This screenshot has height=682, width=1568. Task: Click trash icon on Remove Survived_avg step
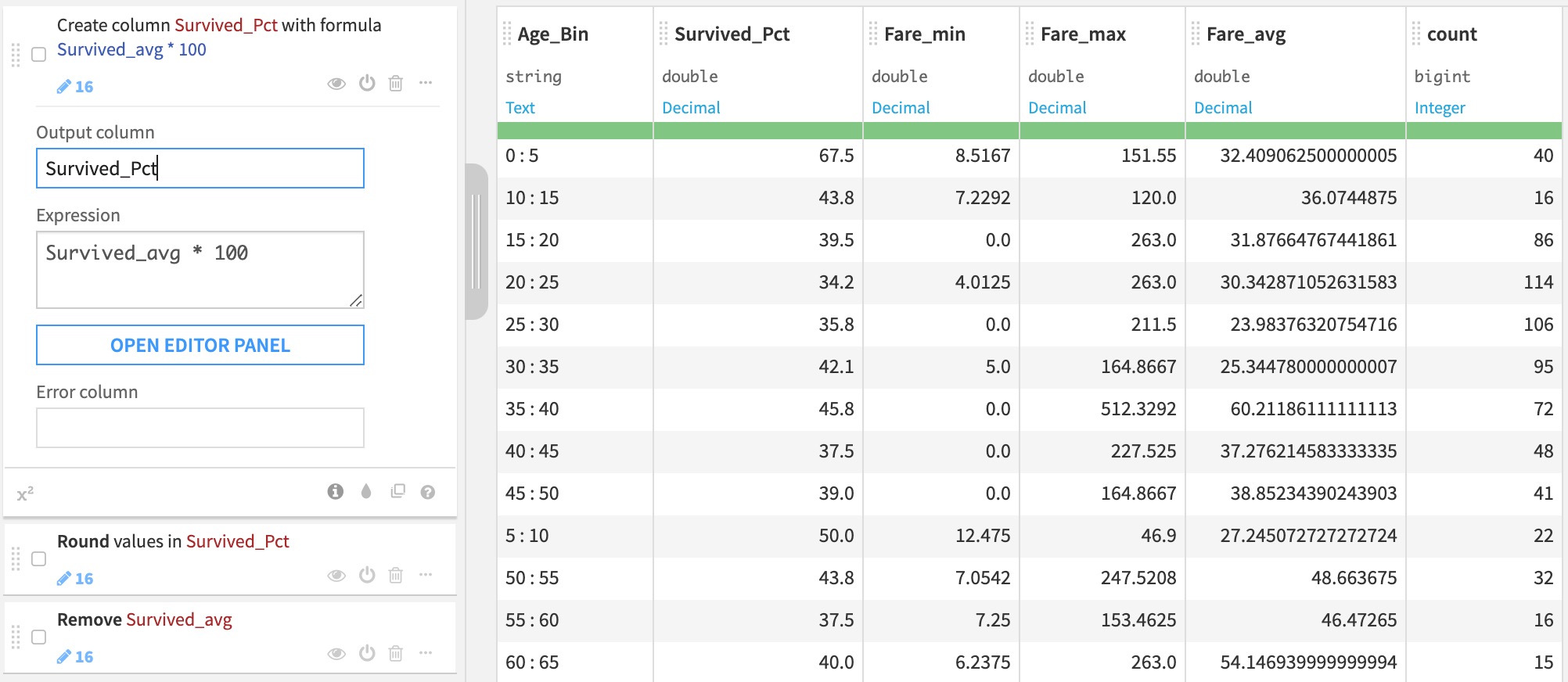pos(396,654)
